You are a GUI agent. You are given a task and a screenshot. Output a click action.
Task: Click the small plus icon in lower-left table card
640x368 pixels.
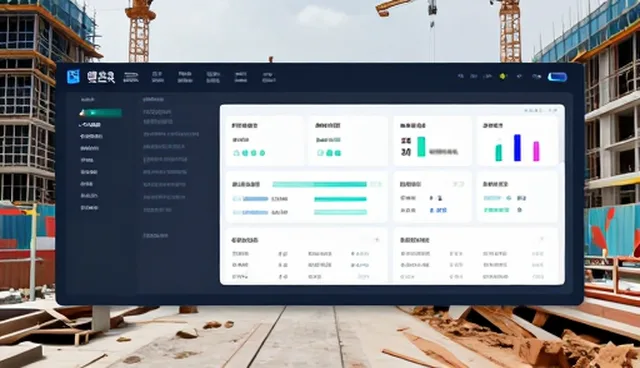(377, 240)
